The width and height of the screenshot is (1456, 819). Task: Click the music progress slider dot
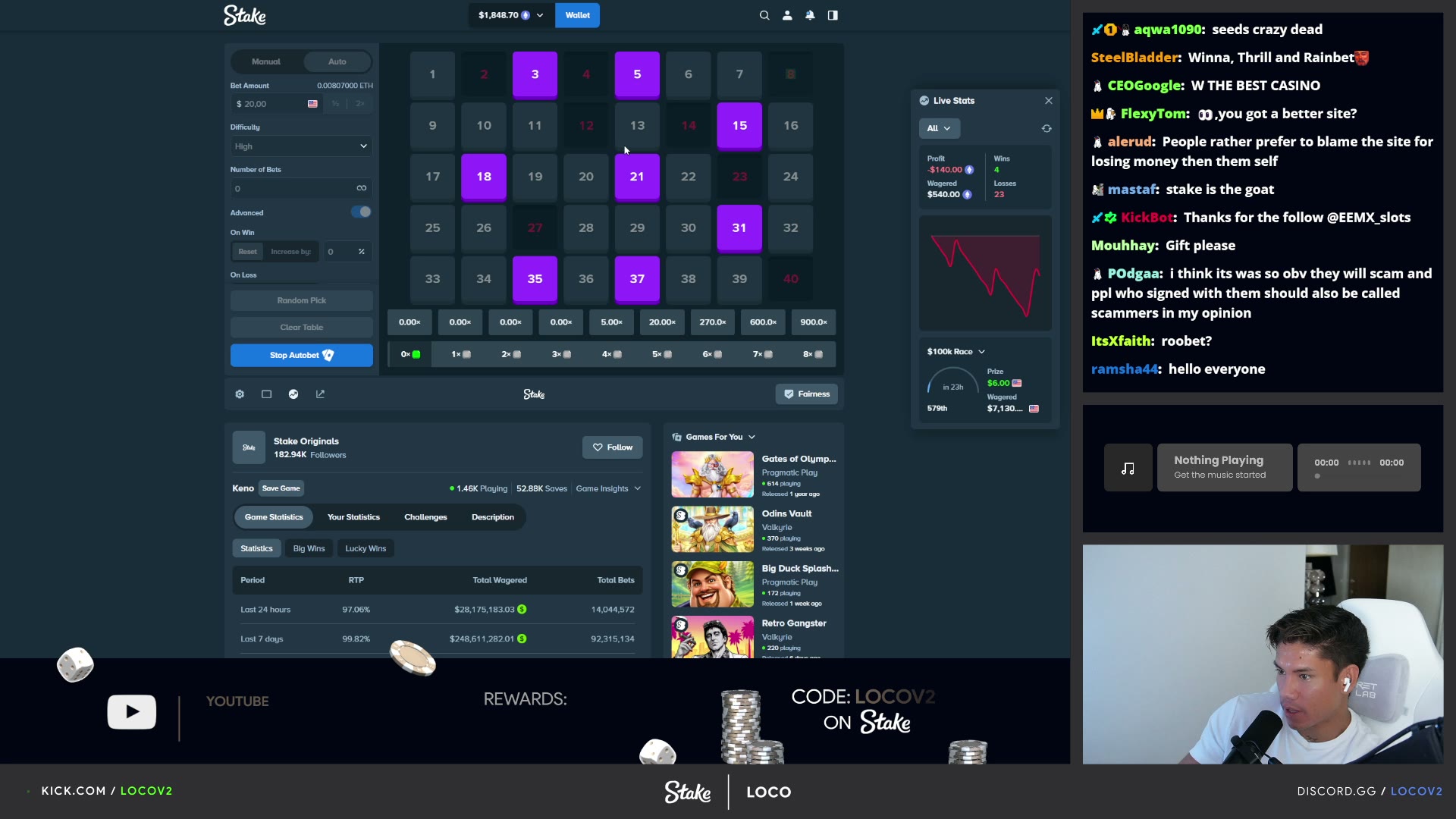pyautogui.click(x=1317, y=476)
